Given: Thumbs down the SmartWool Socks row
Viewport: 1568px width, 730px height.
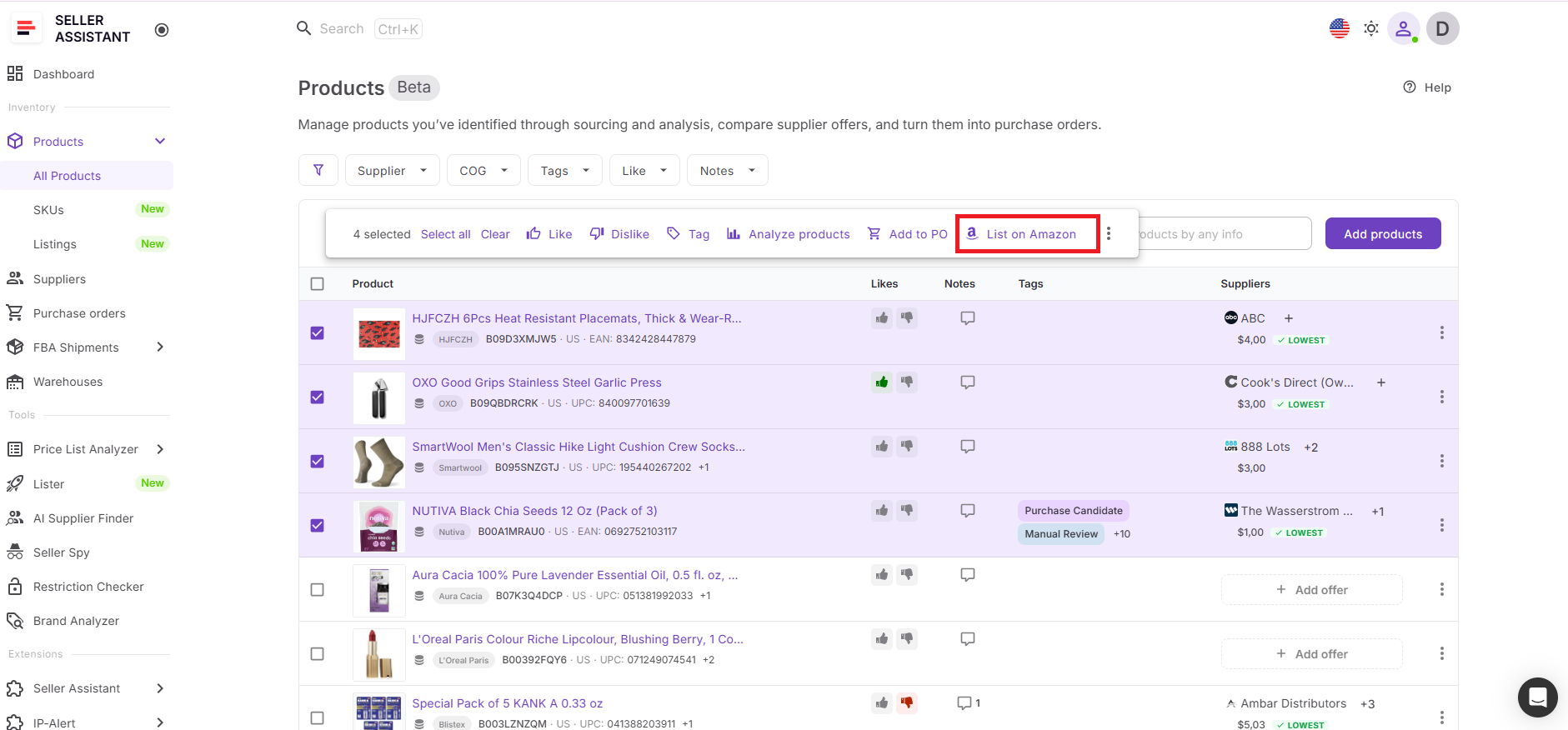Looking at the screenshot, I should [x=907, y=446].
